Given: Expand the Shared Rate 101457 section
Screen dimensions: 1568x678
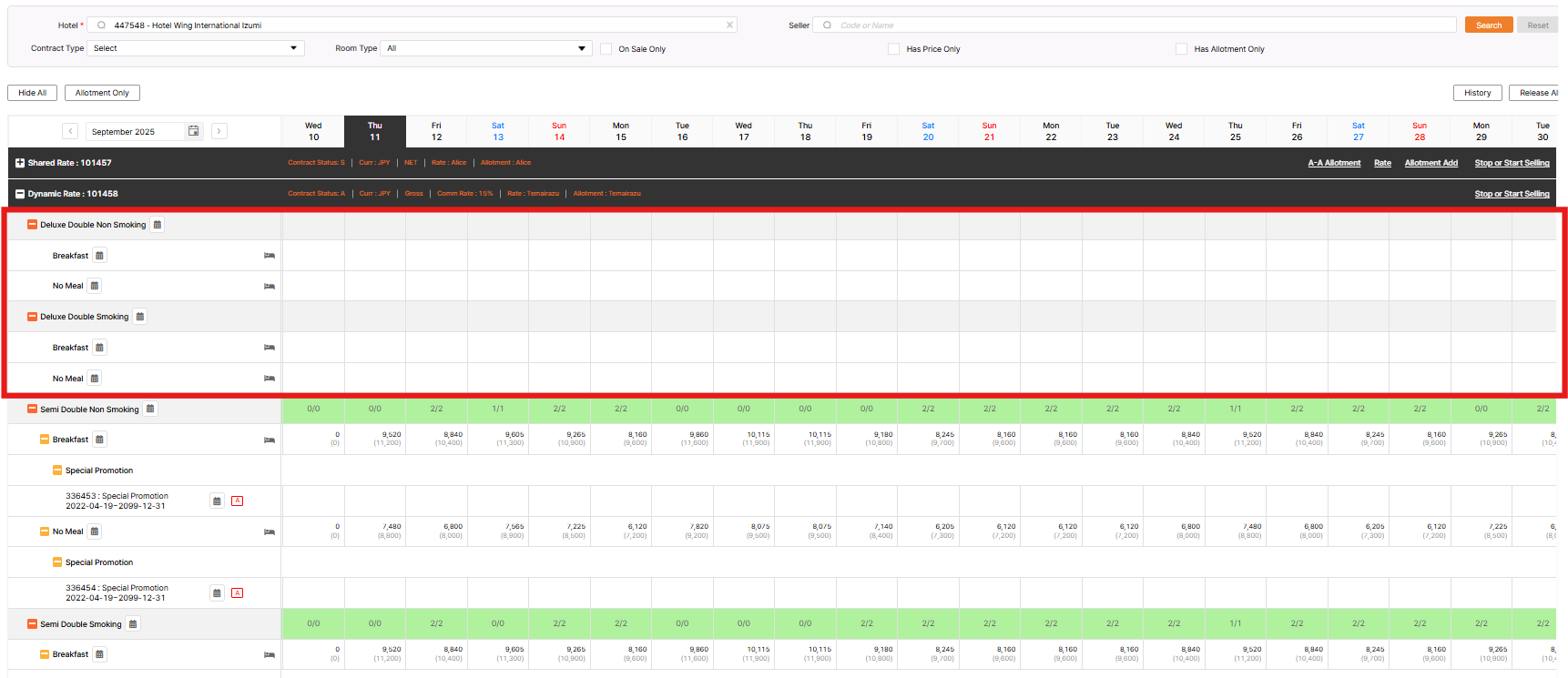Looking at the screenshot, I should click(20, 163).
